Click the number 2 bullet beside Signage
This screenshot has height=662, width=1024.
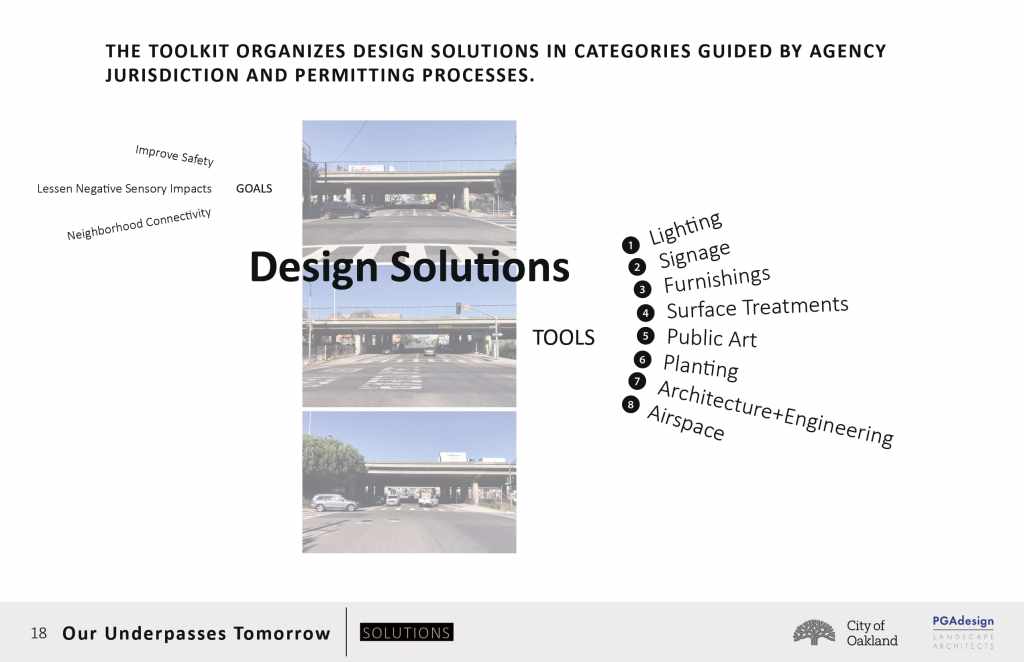pos(636,267)
